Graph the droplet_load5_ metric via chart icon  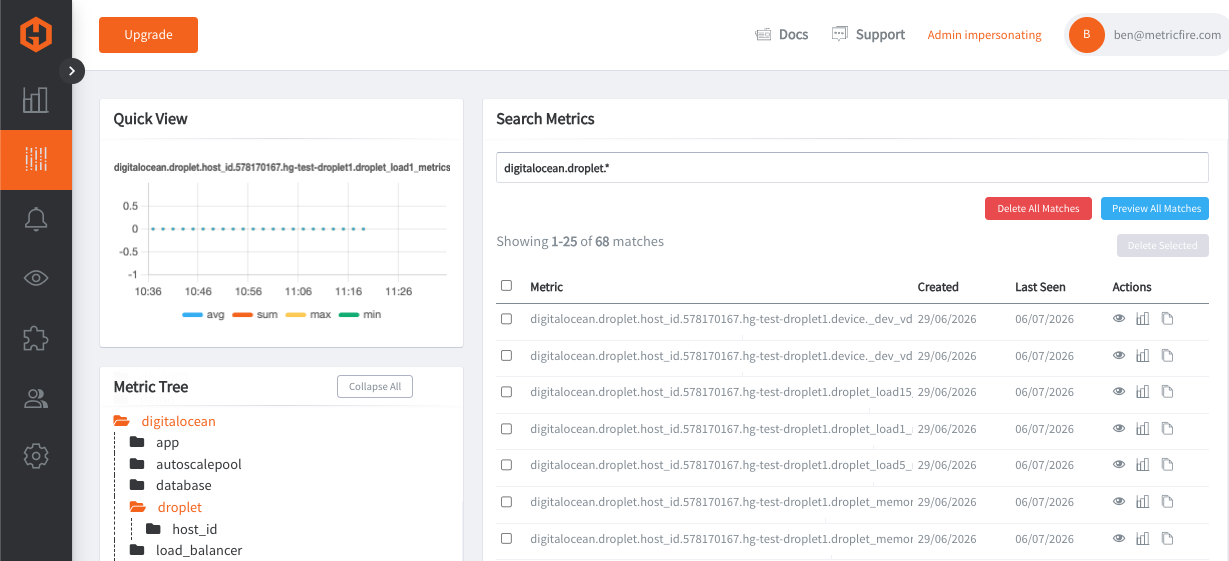pyautogui.click(x=1143, y=465)
